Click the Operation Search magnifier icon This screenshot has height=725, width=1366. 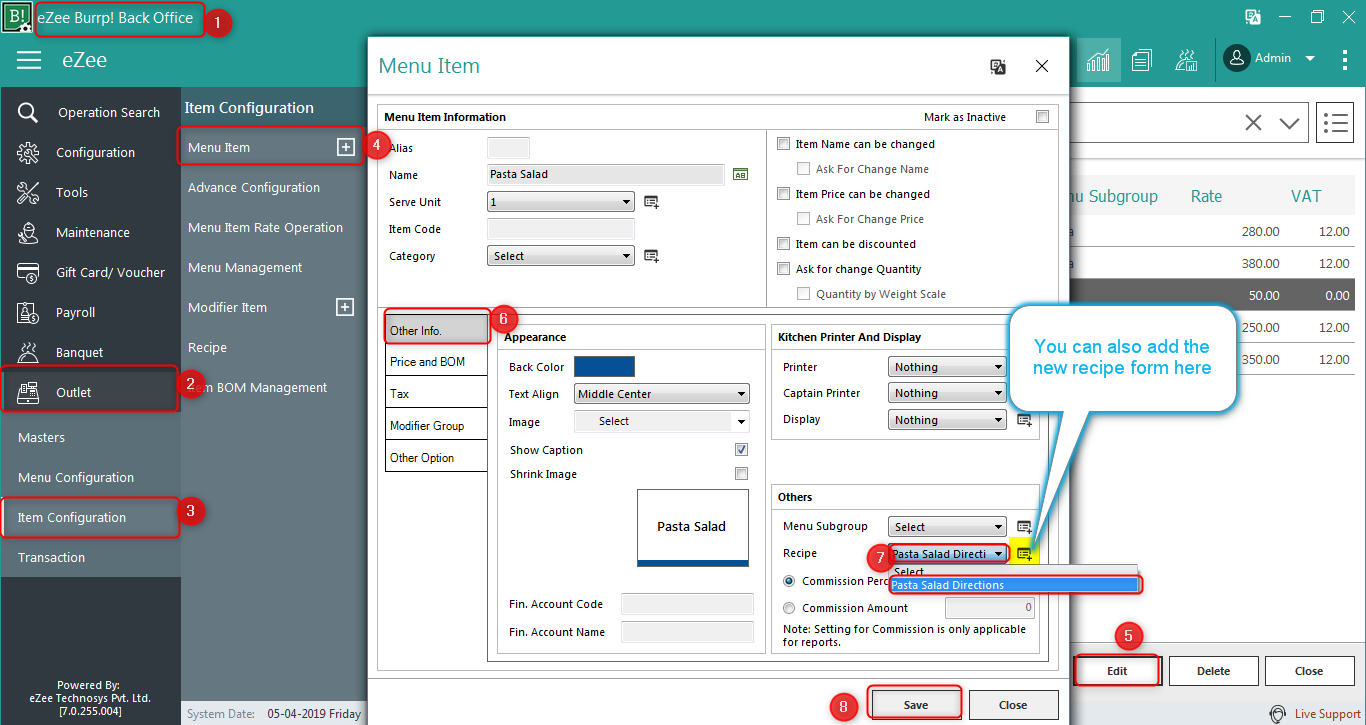click(x=28, y=112)
